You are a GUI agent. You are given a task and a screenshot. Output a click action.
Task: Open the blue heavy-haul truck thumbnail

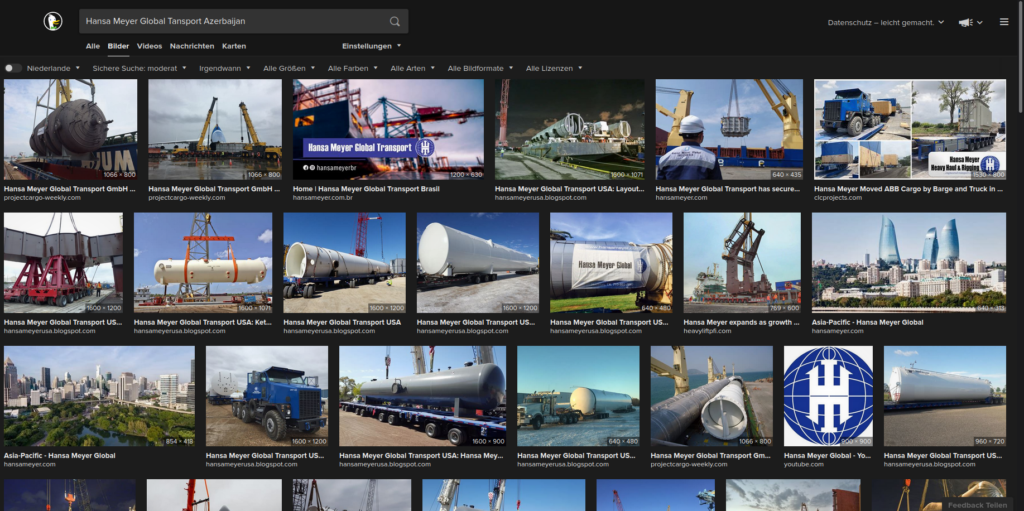(266, 396)
